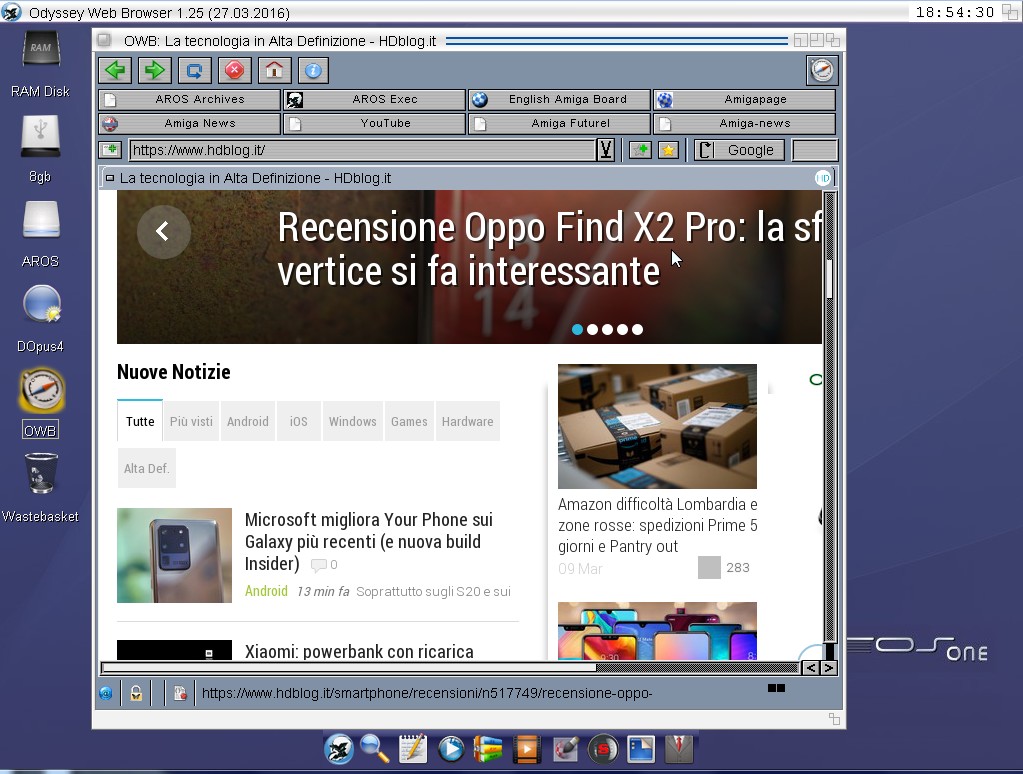Open the magnifying glass dock icon
1023x774 pixels.
[375, 748]
